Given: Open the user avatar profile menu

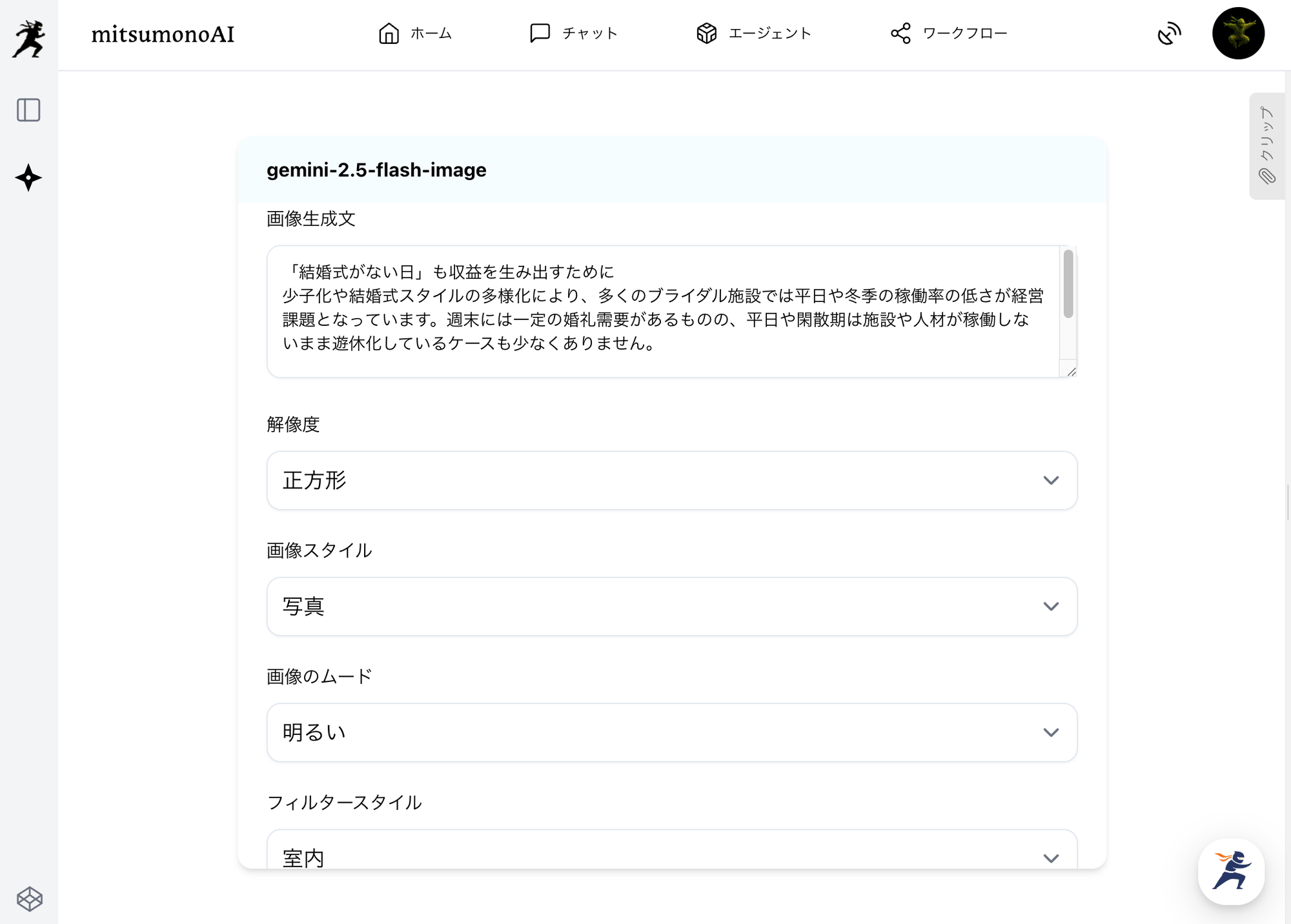Looking at the screenshot, I should pyautogui.click(x=1237, y=34).
